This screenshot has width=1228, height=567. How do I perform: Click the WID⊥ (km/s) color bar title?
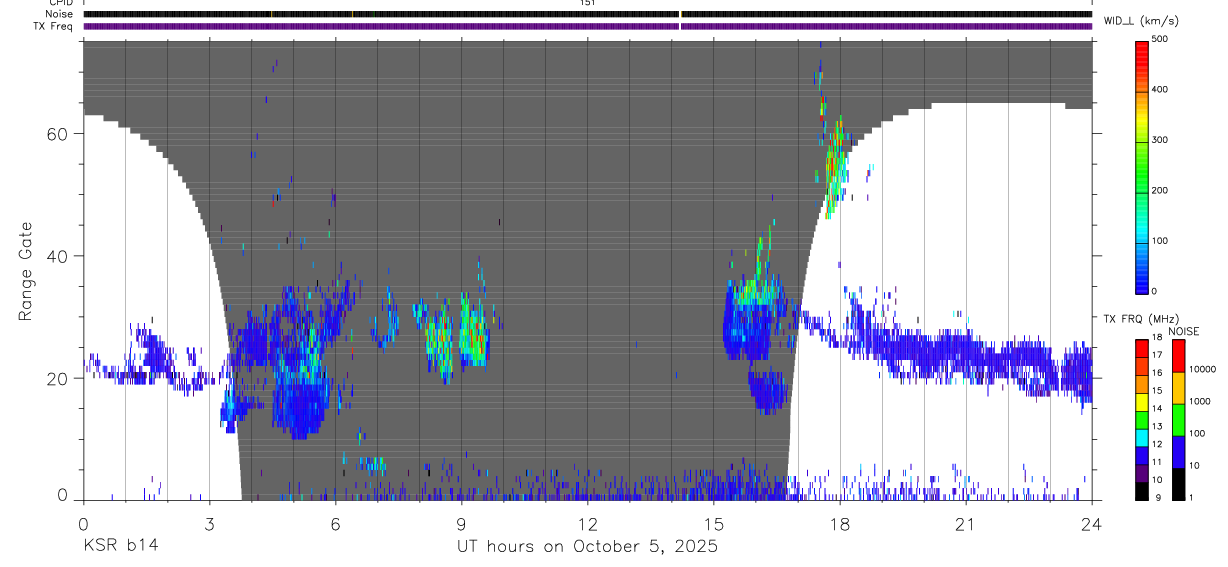pyautogui.click(x=1143, y=20)
